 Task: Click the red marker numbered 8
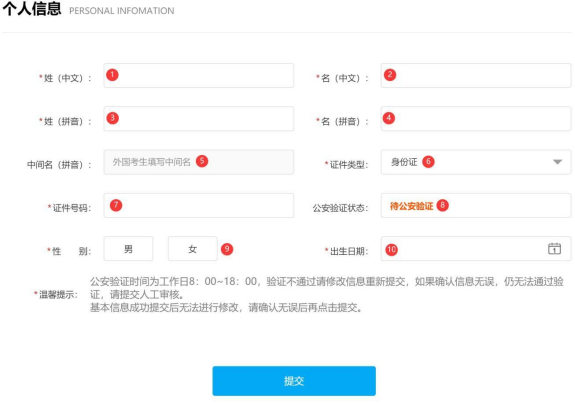point(443,205)
